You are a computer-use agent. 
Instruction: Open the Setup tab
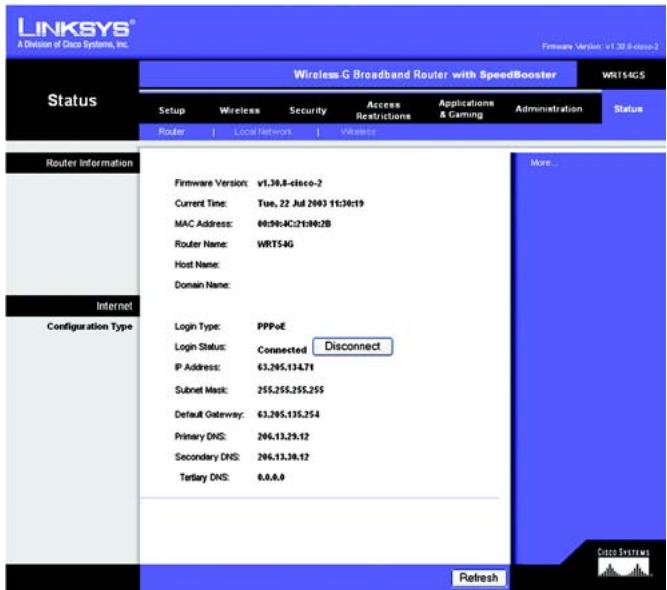(172, 111)
